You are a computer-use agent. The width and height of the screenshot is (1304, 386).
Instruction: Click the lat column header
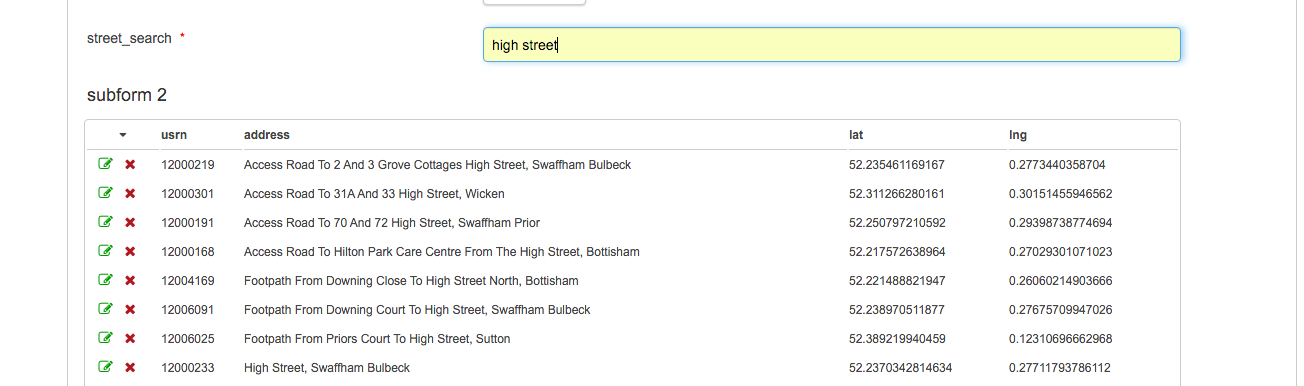click(856, 135)
